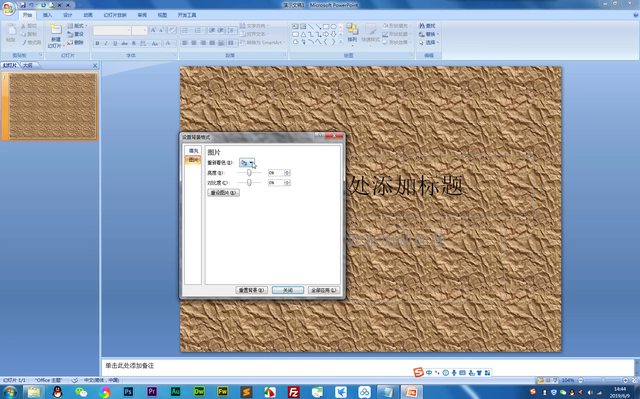Screen dimensions: 640x399
Task: Click the grow font size icon
Action: coord(153,30)
